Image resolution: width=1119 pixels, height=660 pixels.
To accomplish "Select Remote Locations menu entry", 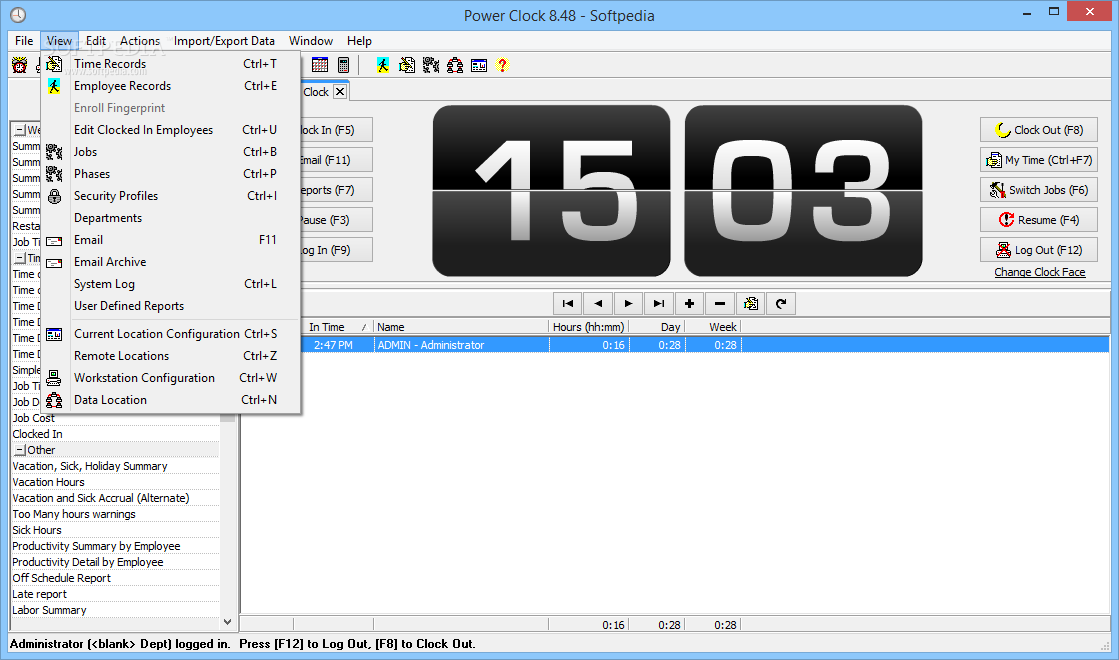I will 171,356.
